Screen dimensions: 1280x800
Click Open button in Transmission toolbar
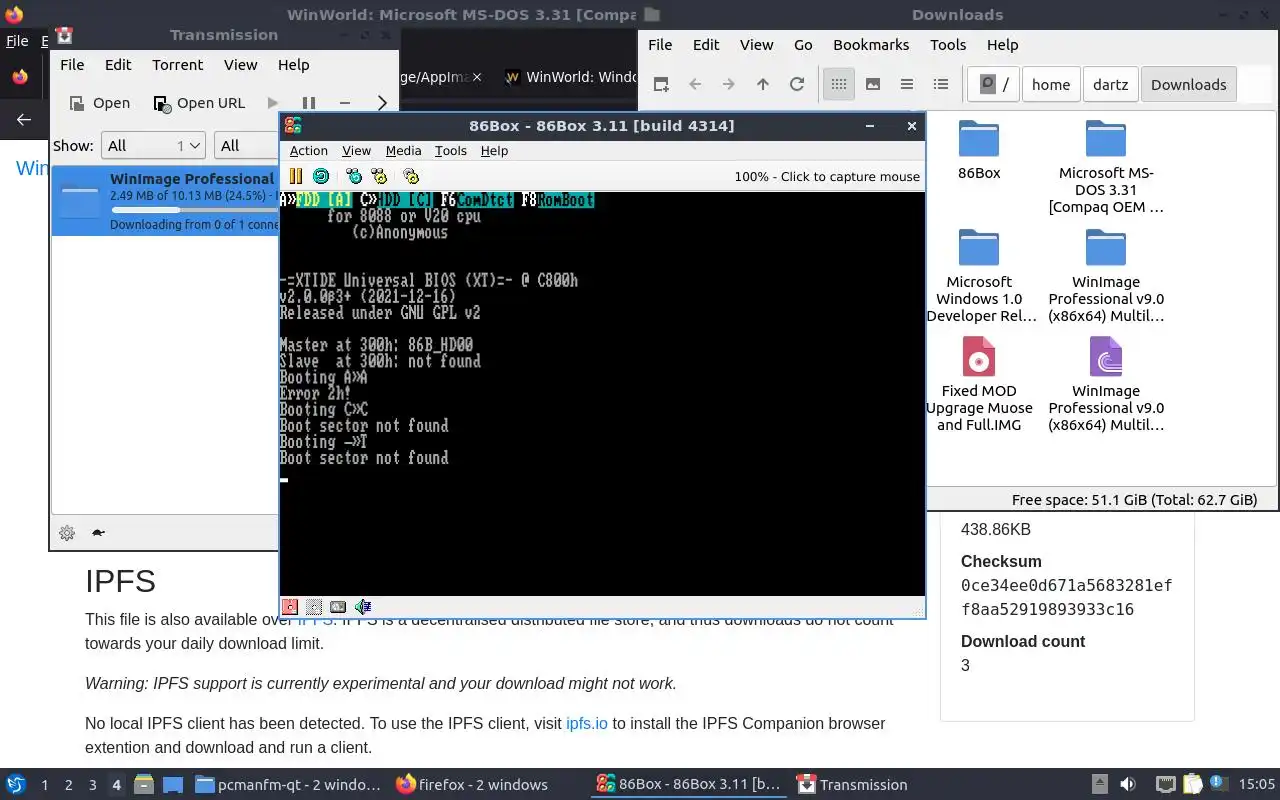(x=99, y=103)
